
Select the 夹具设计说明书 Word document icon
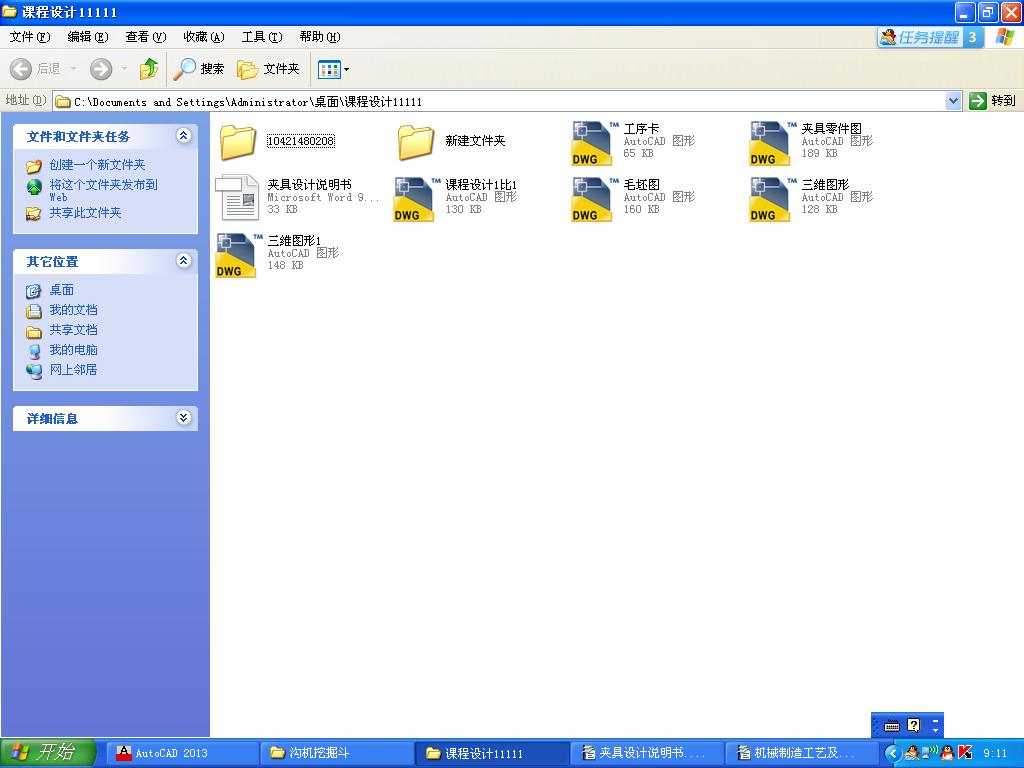point(237,197)
